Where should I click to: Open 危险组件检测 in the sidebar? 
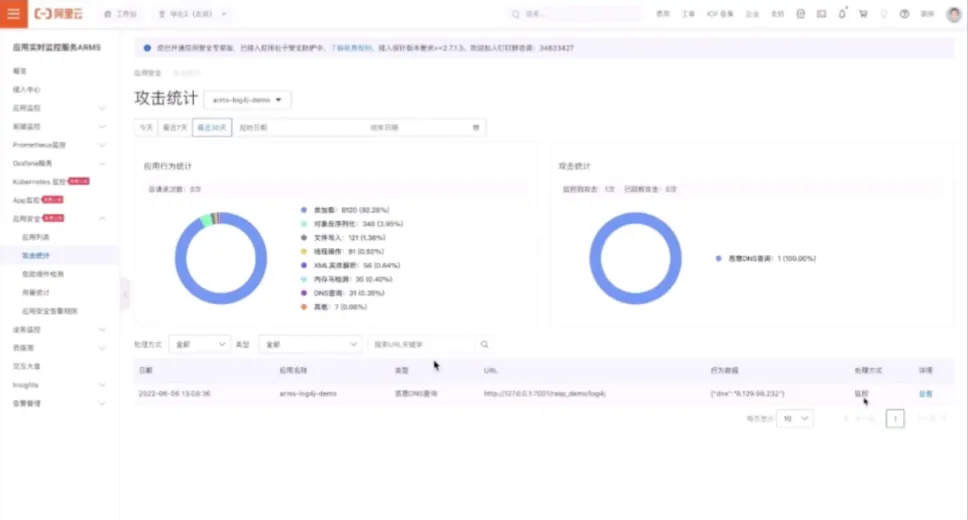tap(43, 274)
